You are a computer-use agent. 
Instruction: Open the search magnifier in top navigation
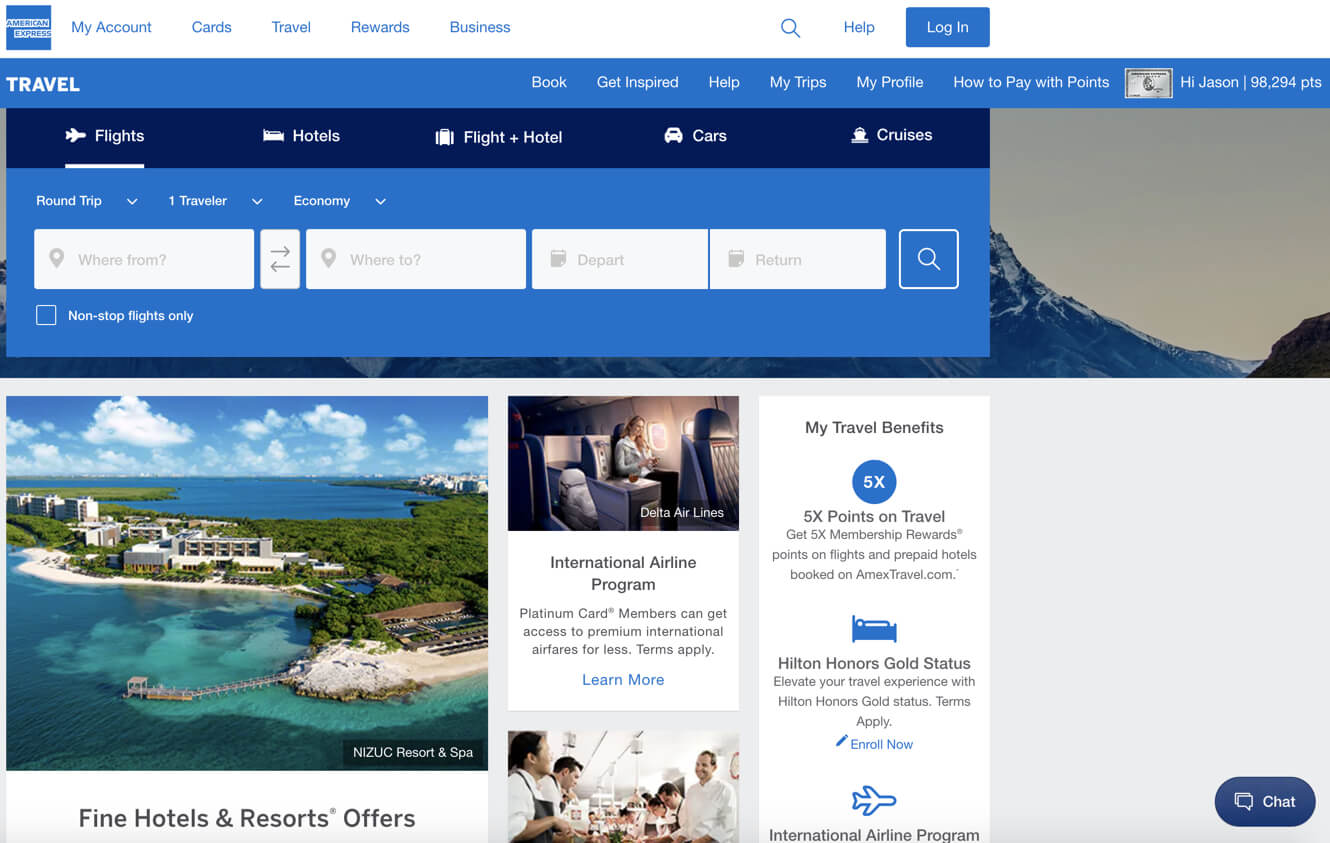point(790,28)
